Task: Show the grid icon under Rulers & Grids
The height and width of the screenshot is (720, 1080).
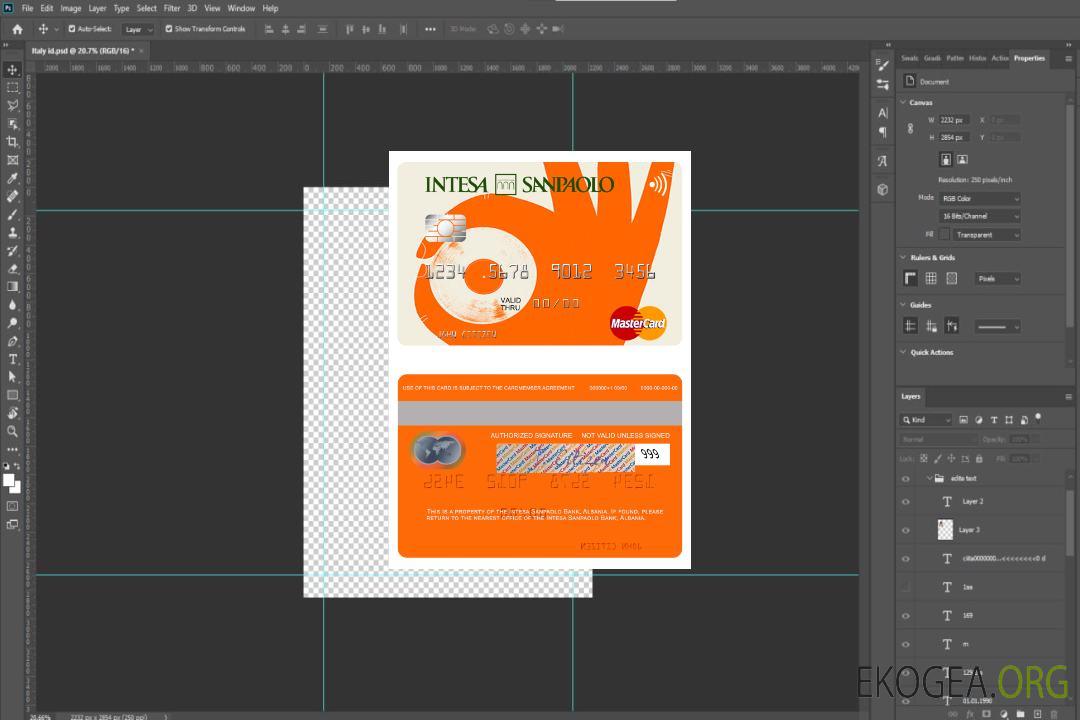Action: pyautogui.click(x=931, y=278)
